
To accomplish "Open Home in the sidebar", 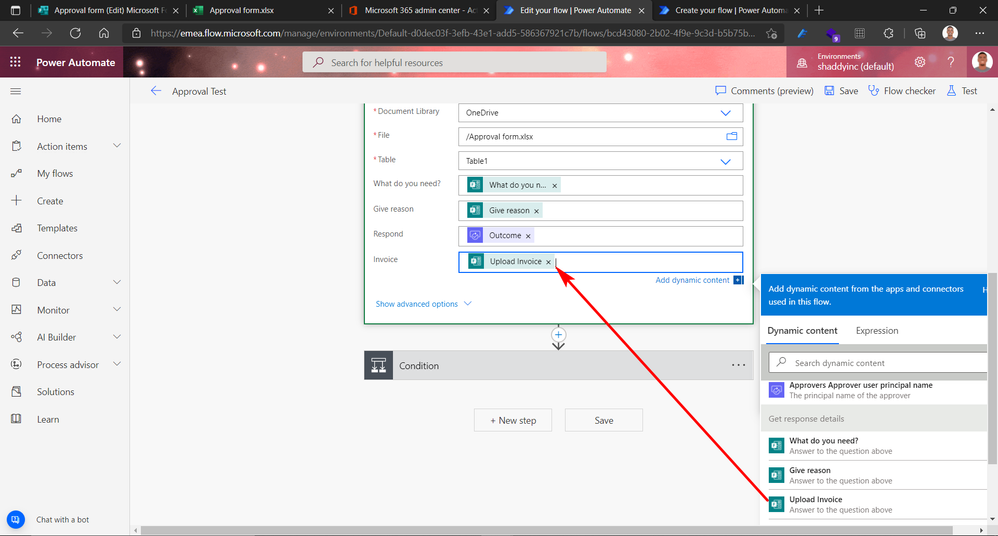I will (x=49, y=119).
